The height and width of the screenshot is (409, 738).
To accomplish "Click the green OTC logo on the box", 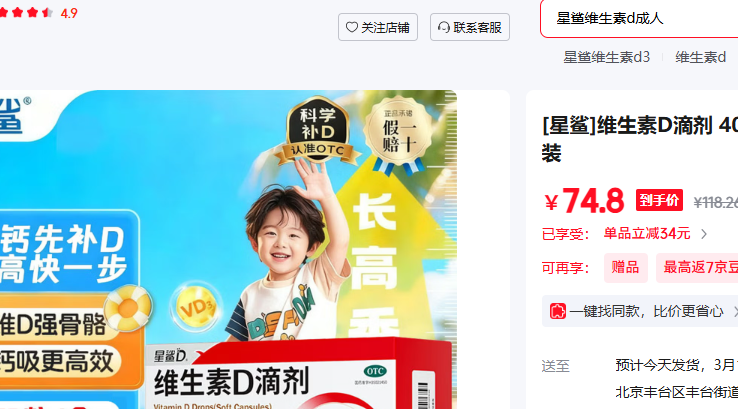I will pos(375,371).
